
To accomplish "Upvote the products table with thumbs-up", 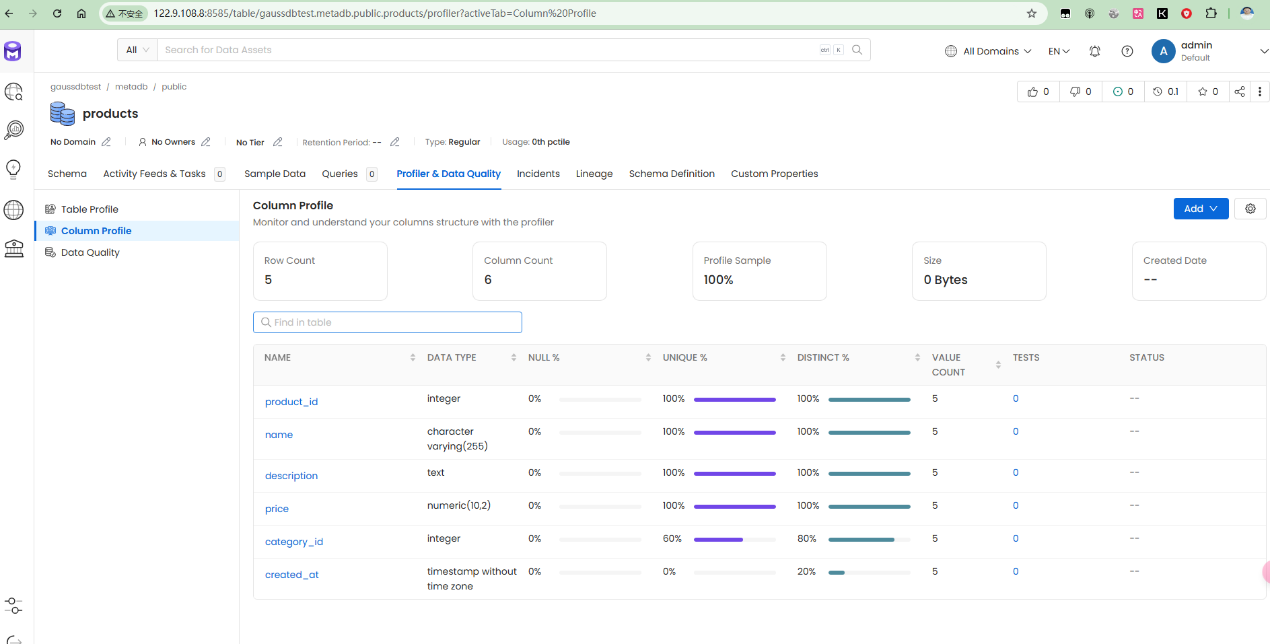I will tap(1039, 92).
